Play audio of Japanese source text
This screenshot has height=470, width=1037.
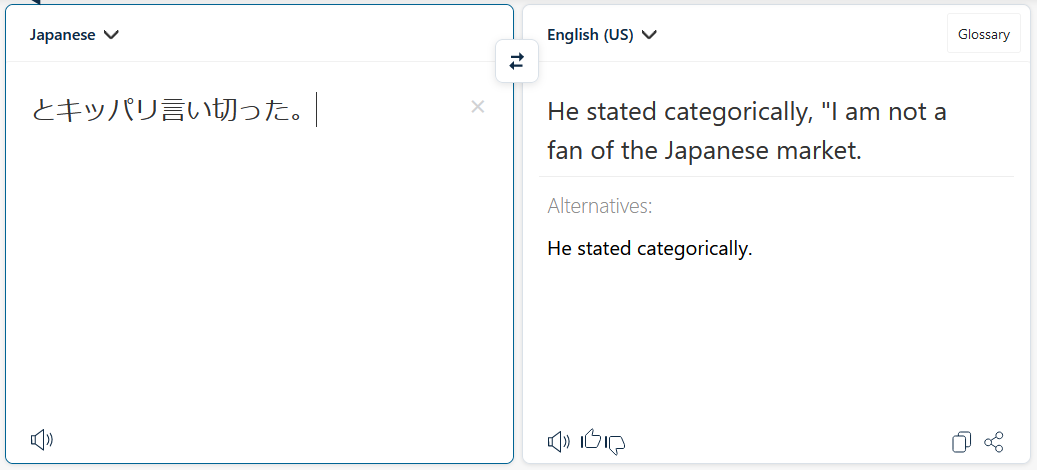point(42,440)
